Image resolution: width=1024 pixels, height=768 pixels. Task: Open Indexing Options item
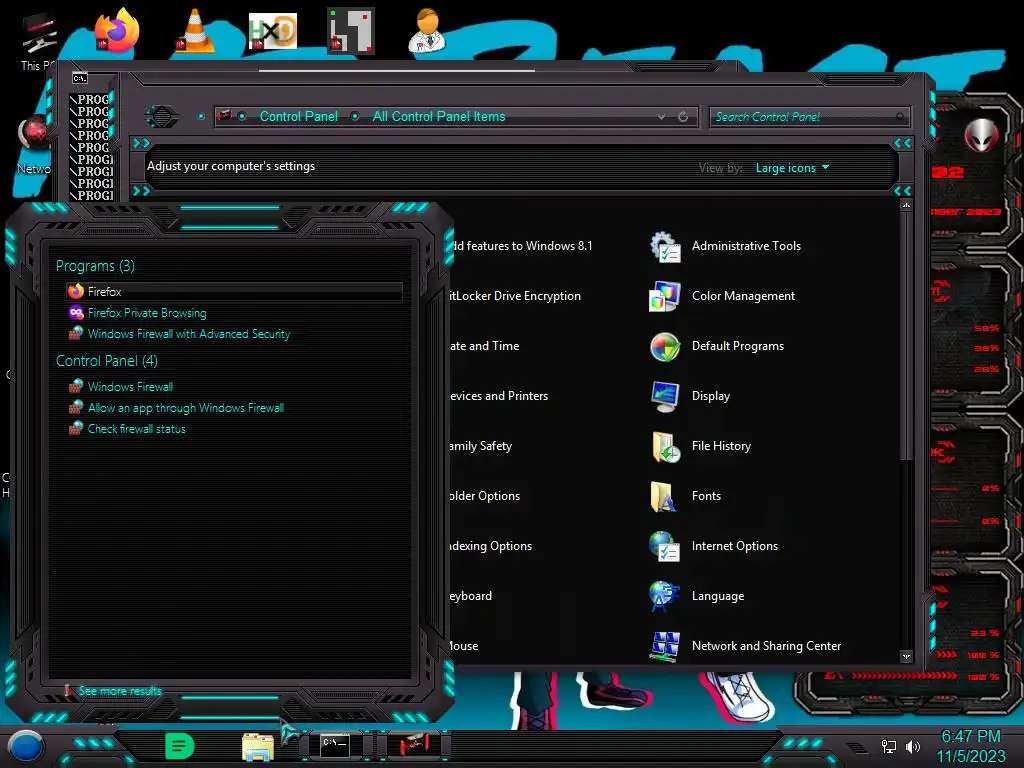pos(490,546)
